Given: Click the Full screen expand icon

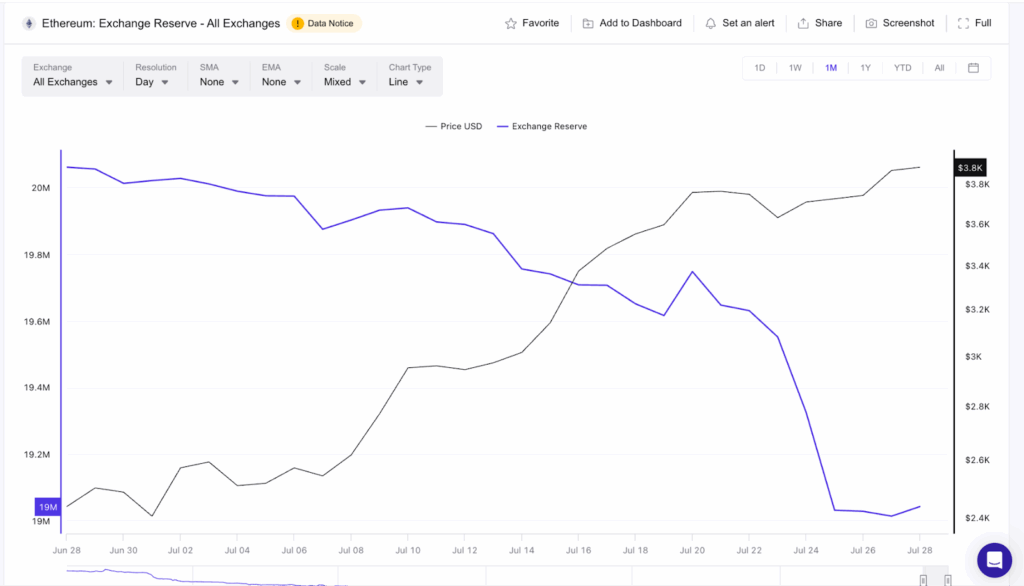Looking at the screenshot, I should 963,24.
